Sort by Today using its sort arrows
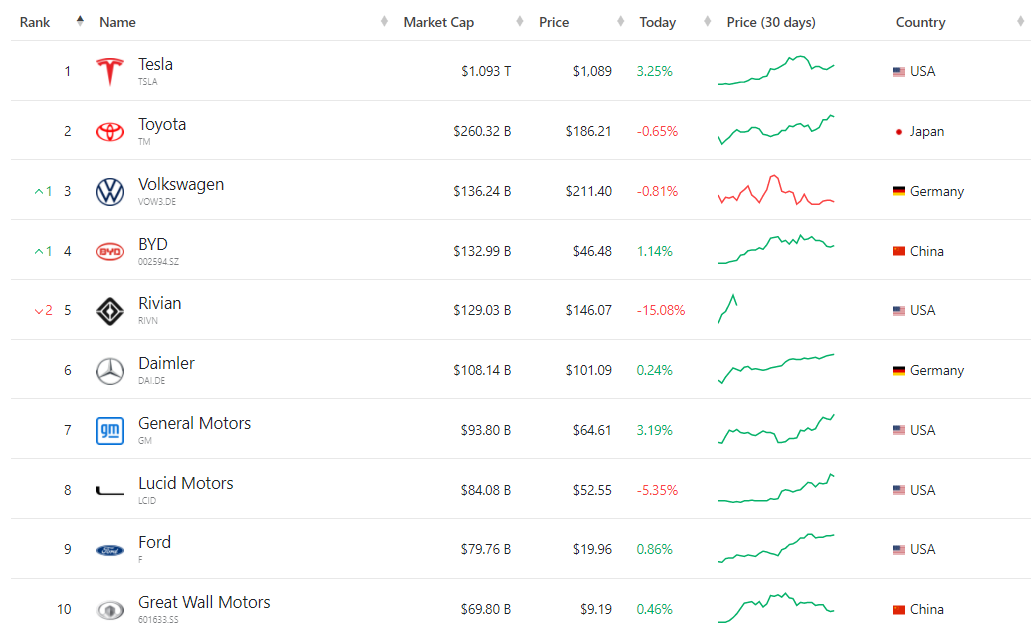This screenshot has width=1035, height=633. (708, 22)
